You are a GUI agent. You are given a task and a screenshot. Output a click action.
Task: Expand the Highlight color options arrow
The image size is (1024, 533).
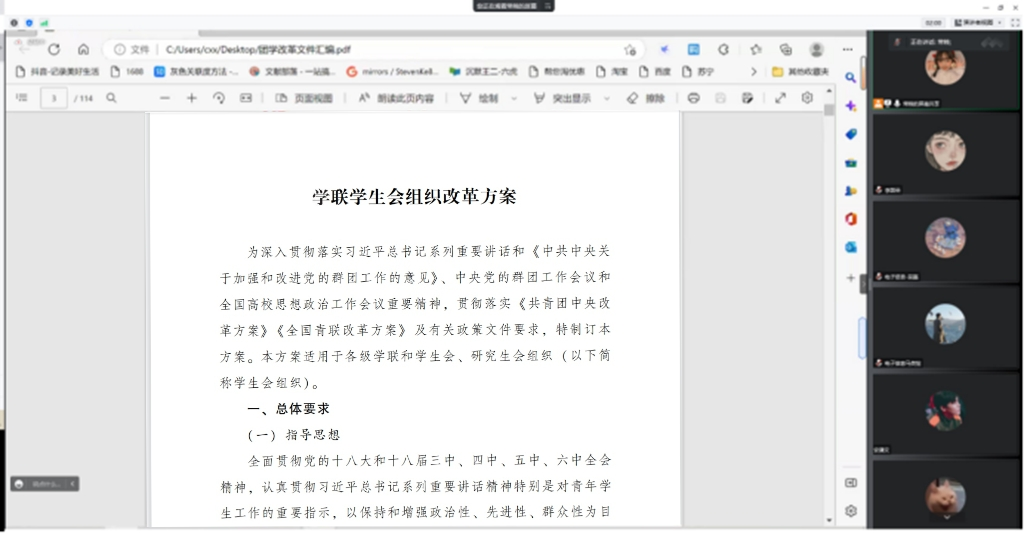(x=607, y=98)
